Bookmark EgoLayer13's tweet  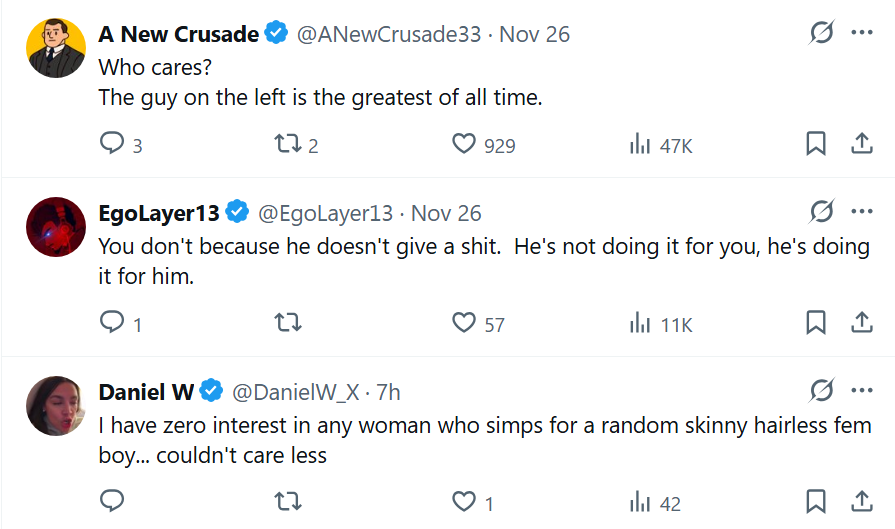[x=816, y=322]
